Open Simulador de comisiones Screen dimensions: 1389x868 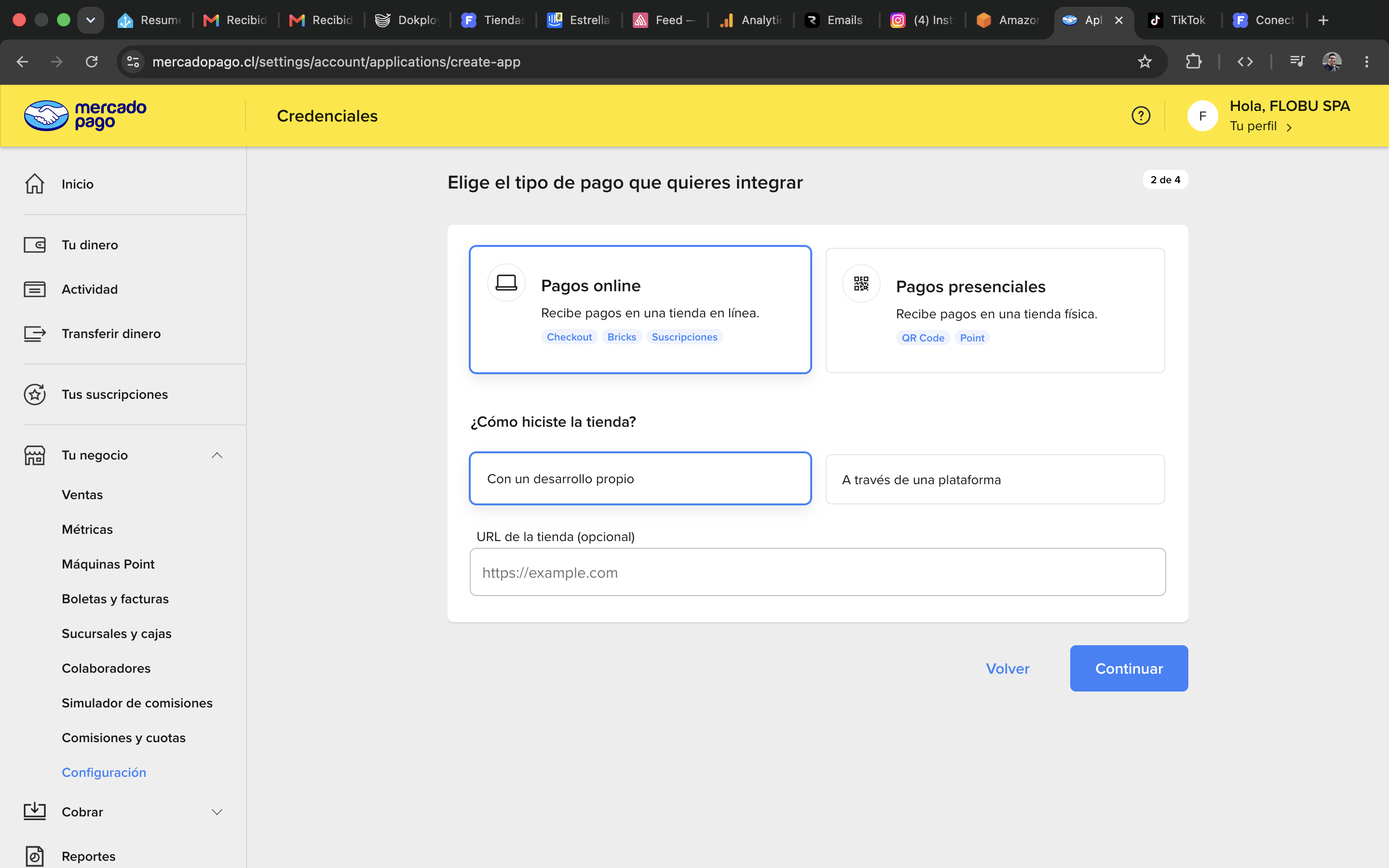coord(137,703)
